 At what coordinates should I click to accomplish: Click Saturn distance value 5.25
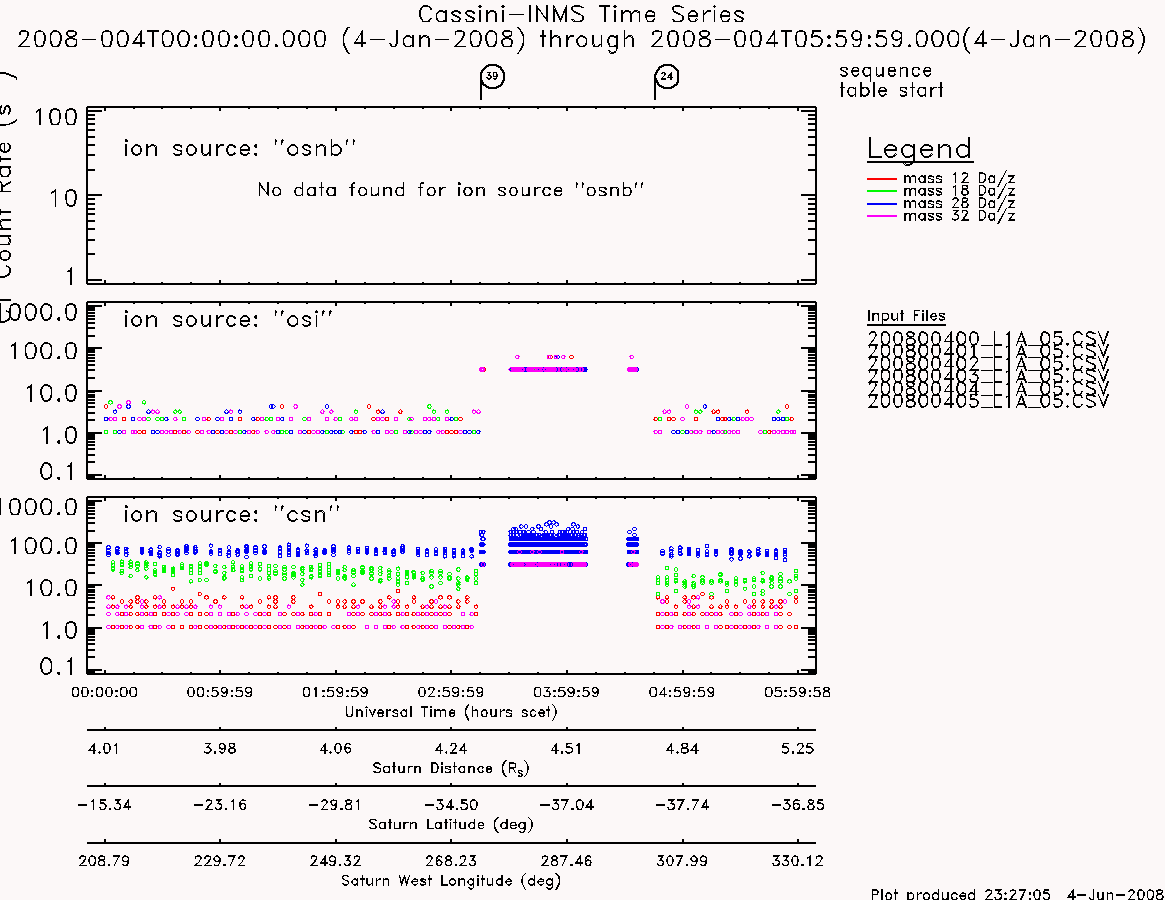click(797, 748)
